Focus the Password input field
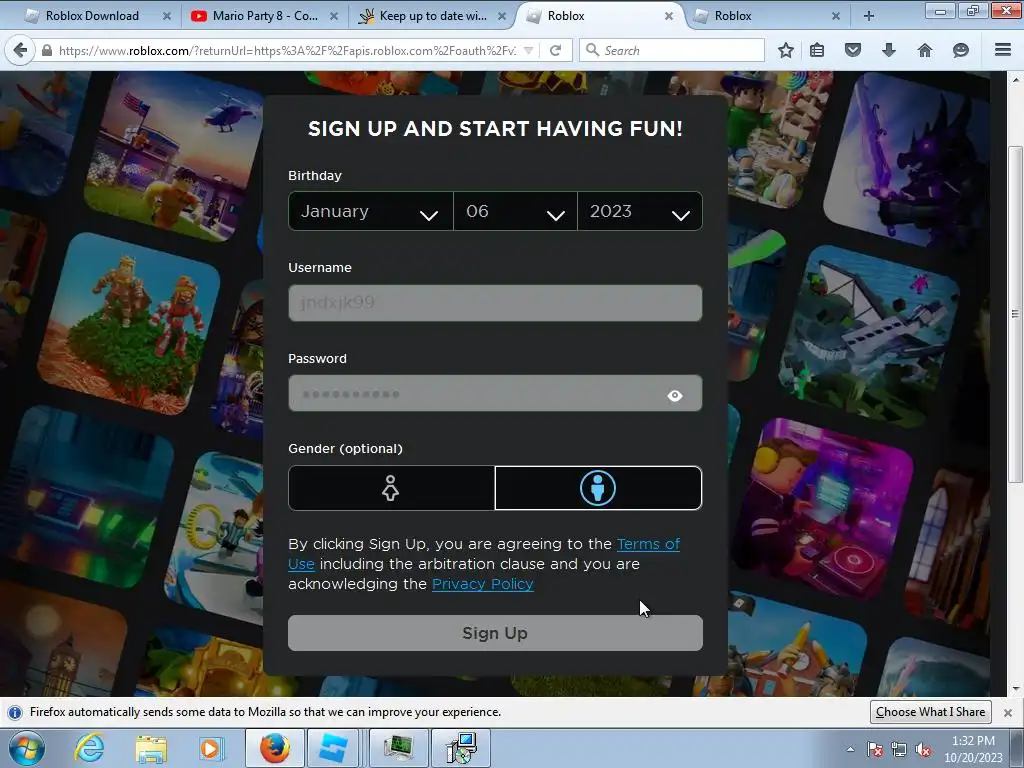The width and height of the screenshot is (1024, 768). (495, 393)
